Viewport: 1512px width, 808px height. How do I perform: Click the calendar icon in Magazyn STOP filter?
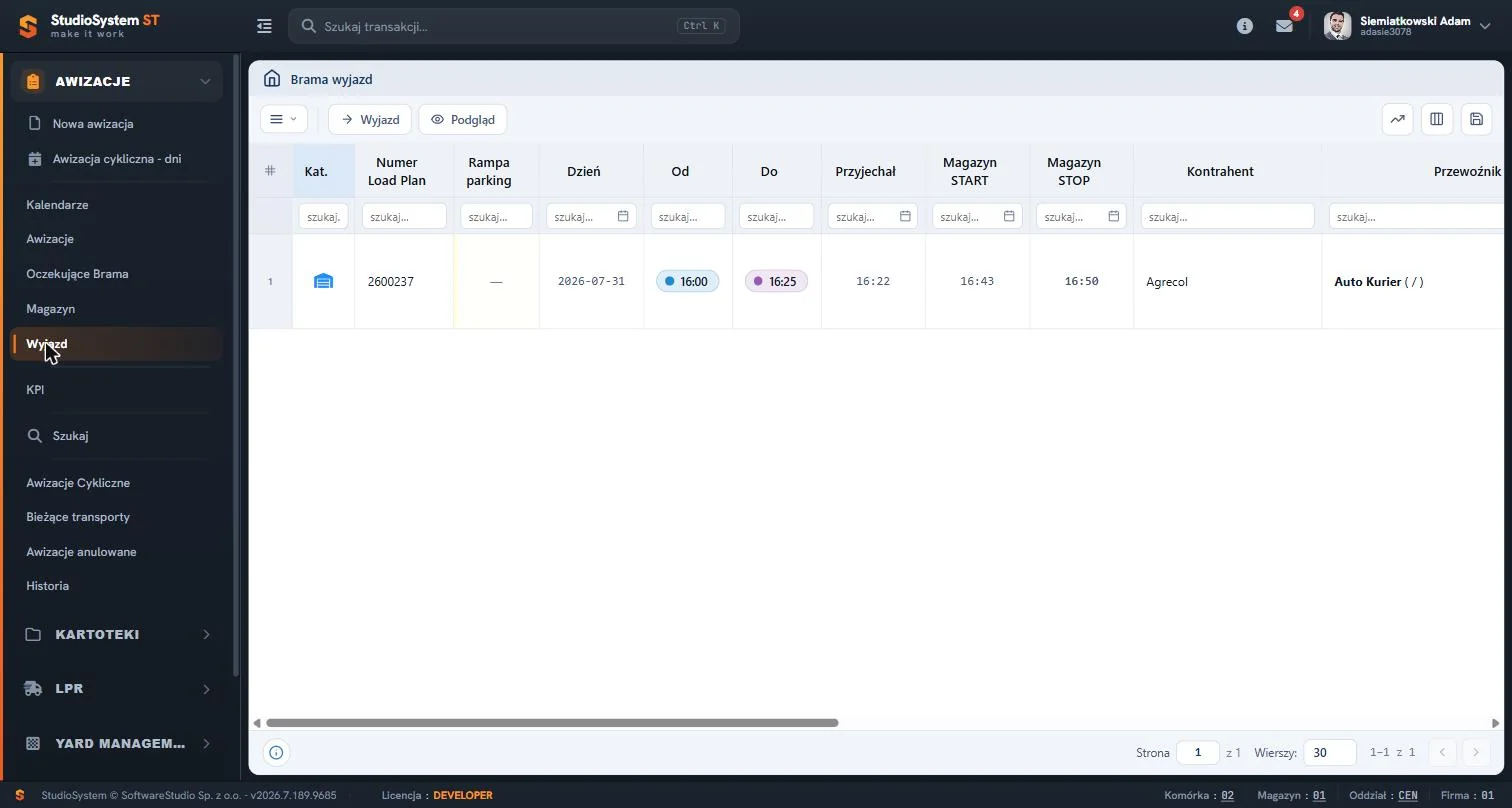coord(1113,216)
